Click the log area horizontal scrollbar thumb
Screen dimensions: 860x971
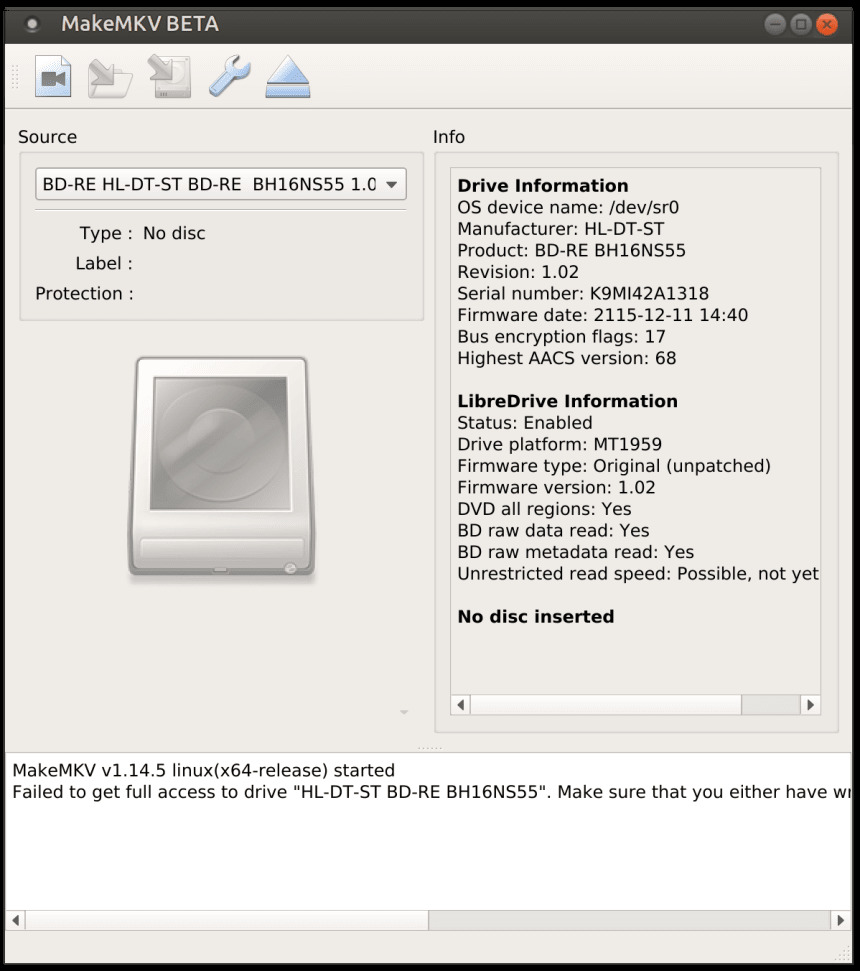click(227, 920)
